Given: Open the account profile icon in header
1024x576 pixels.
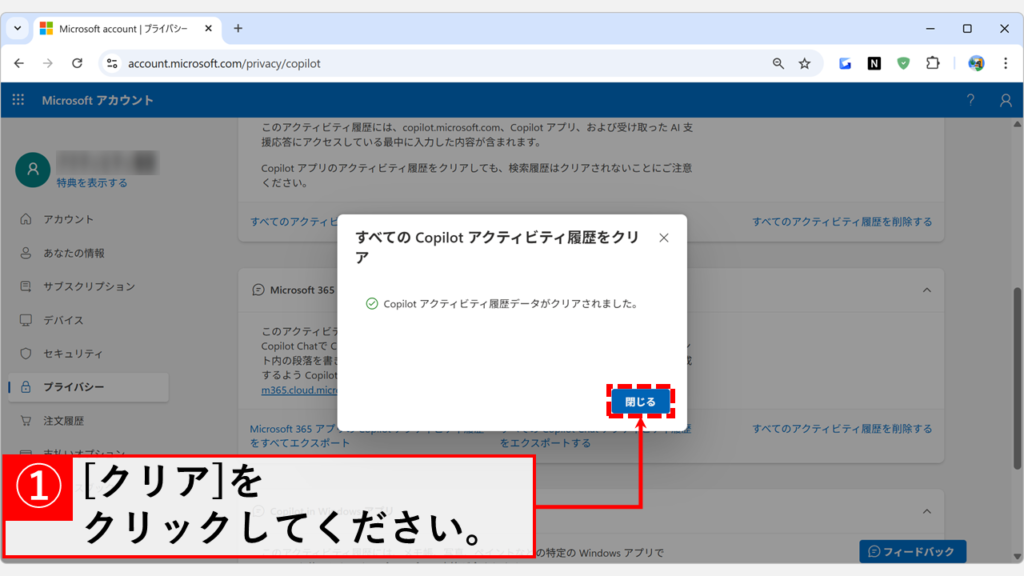Looking at the screenshot, I should [x=1005, y=100].
